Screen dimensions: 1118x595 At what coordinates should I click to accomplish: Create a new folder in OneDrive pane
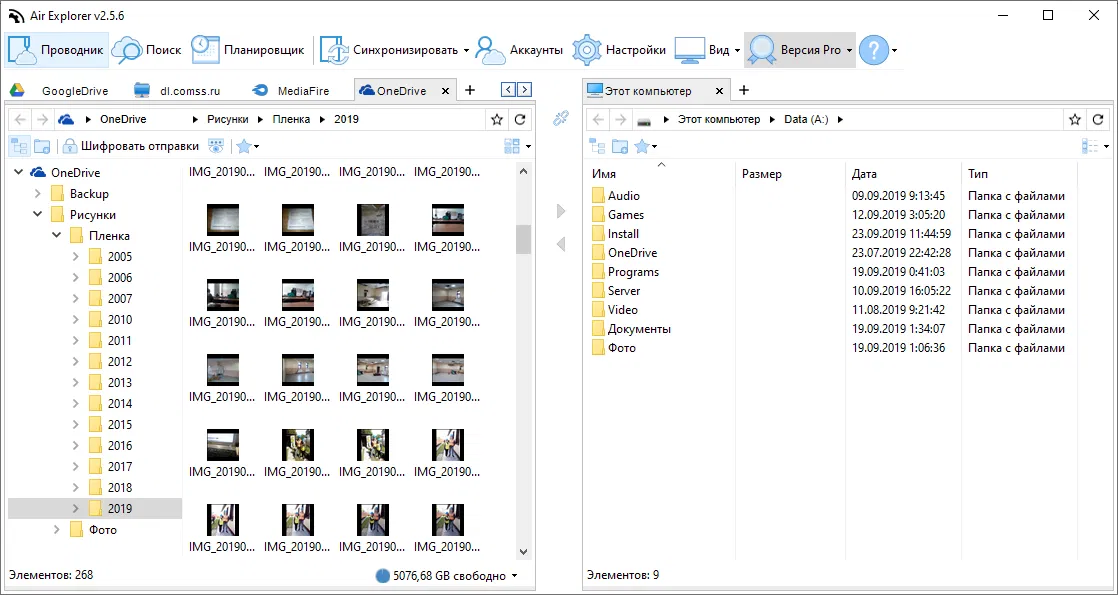[x=42, y=146]
